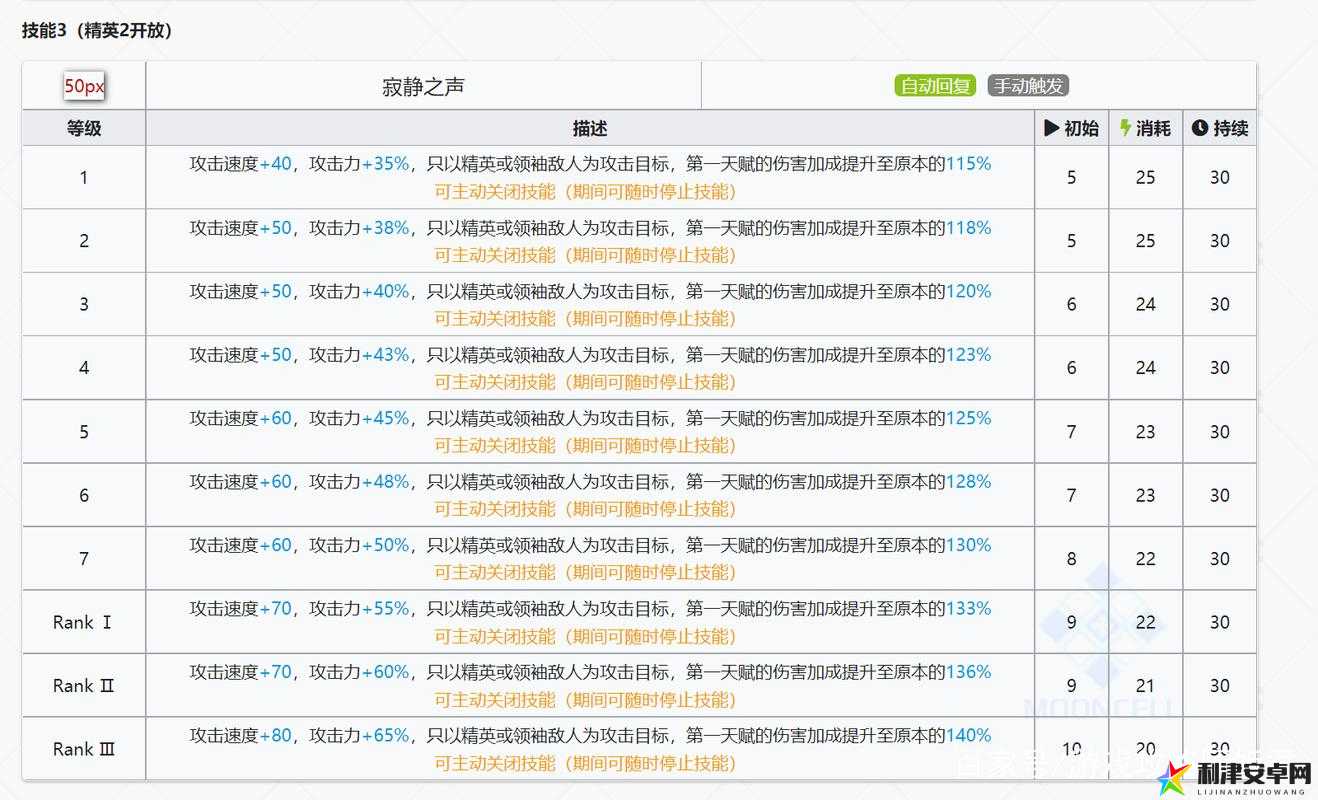Click the 消耗 lightning icon in header
1318x800 pixels.
click(x=1125, y=128)
